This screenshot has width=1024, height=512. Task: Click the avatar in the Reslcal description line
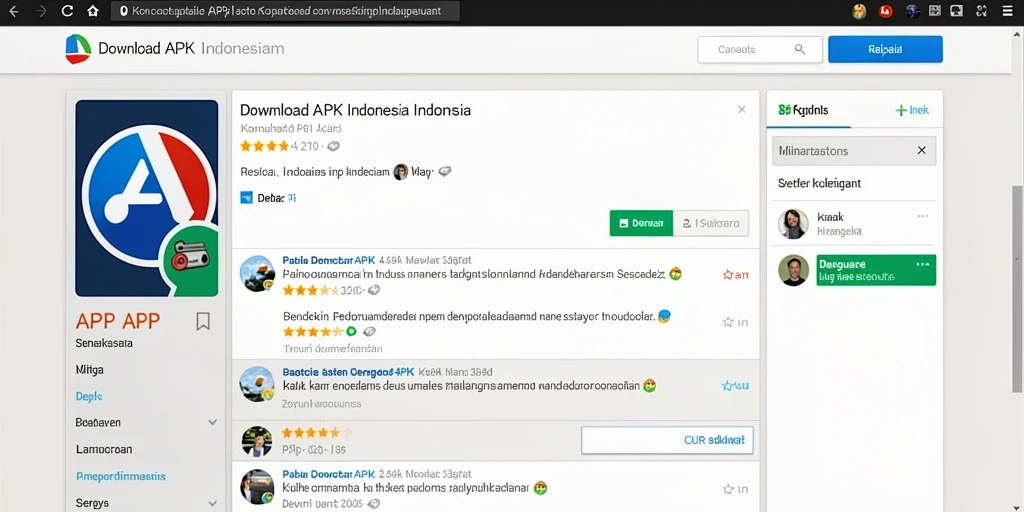(x=400, y=172)
